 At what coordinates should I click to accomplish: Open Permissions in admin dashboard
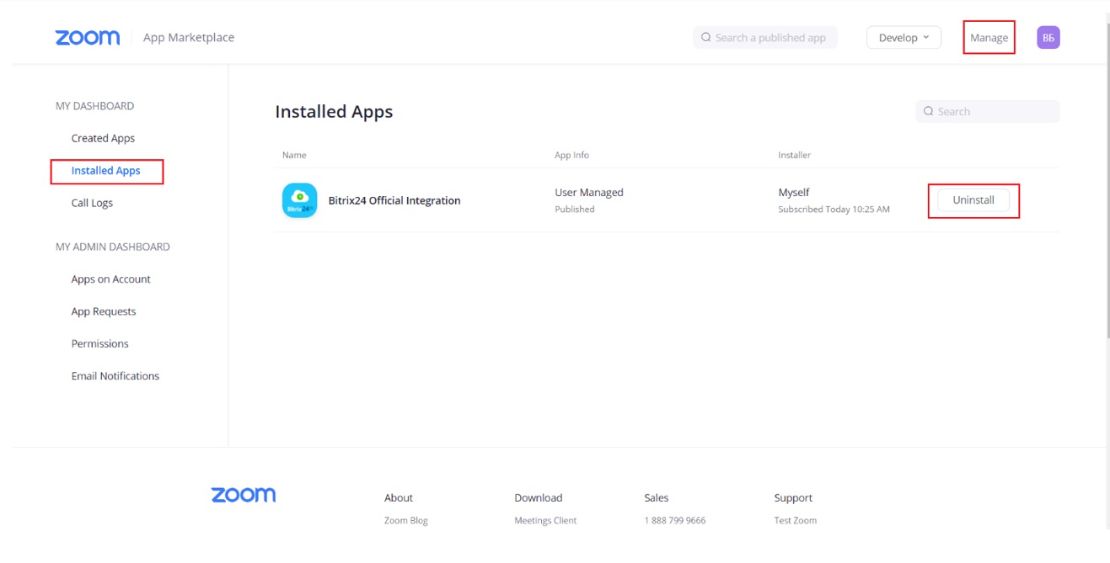(100, 343)
